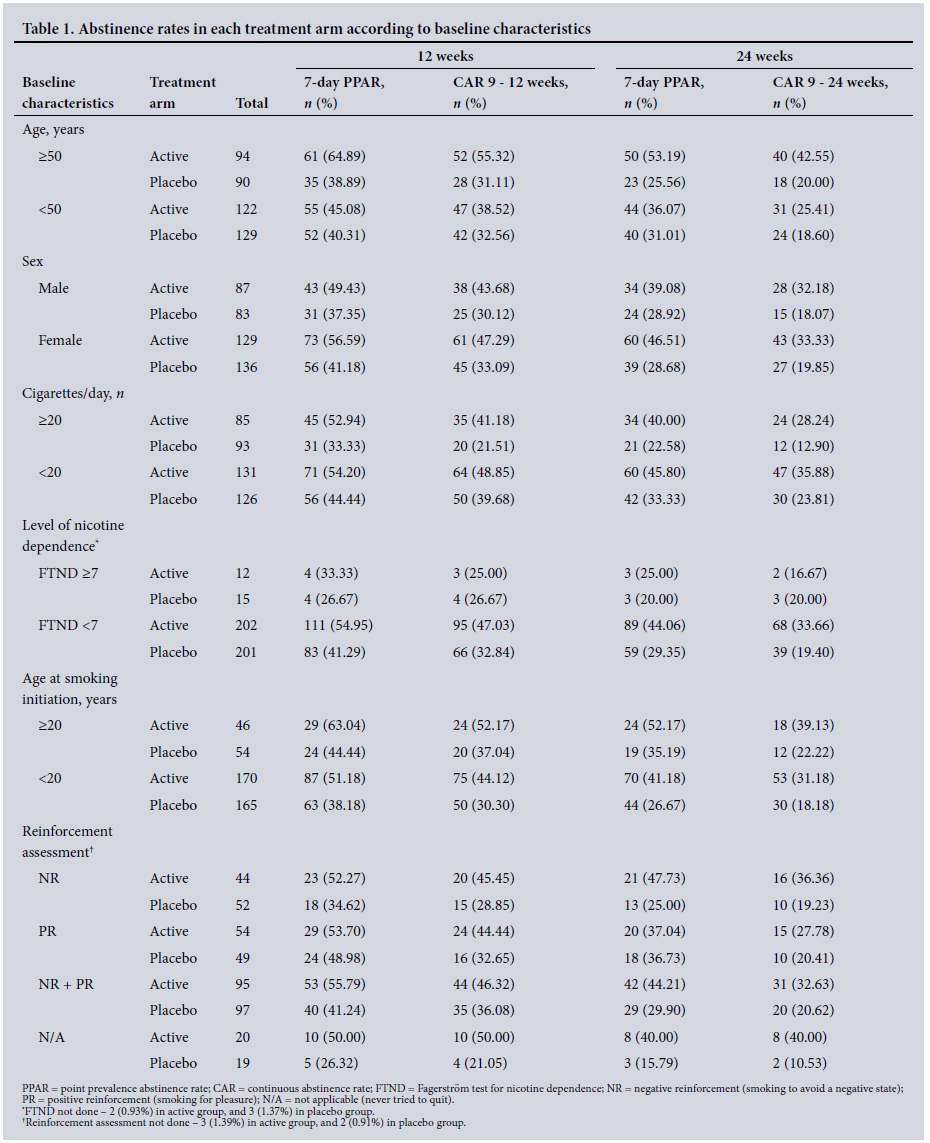This screenshot has height=1143, width=930.
Task: Click the "Sex" section label
Action: click(x=33, y=261)
